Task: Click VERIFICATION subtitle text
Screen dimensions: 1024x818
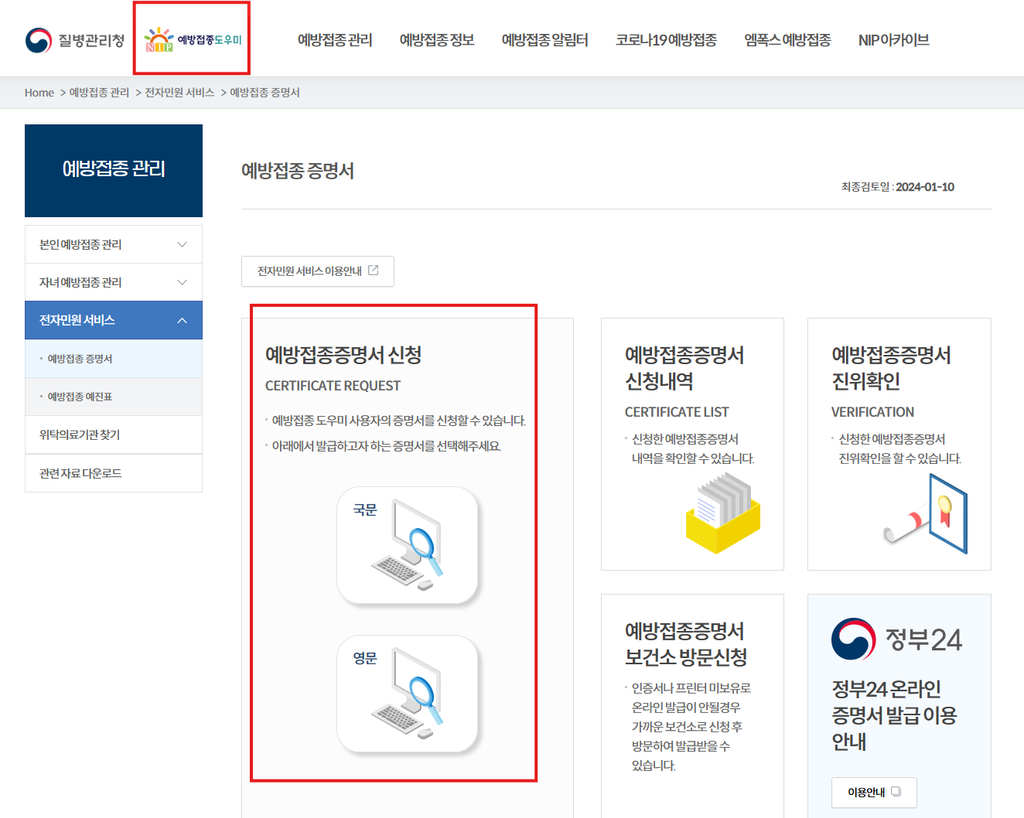Action: coord(872,412)
